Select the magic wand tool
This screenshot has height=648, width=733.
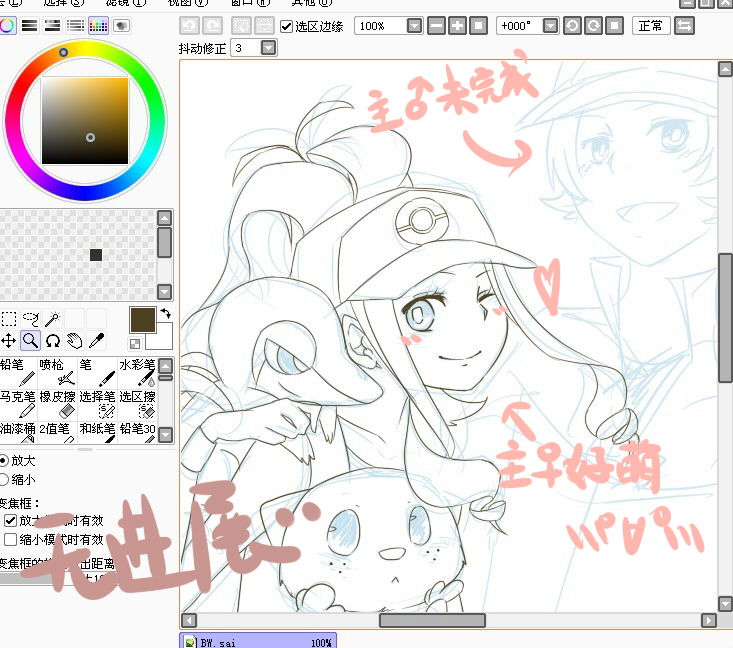52,319
